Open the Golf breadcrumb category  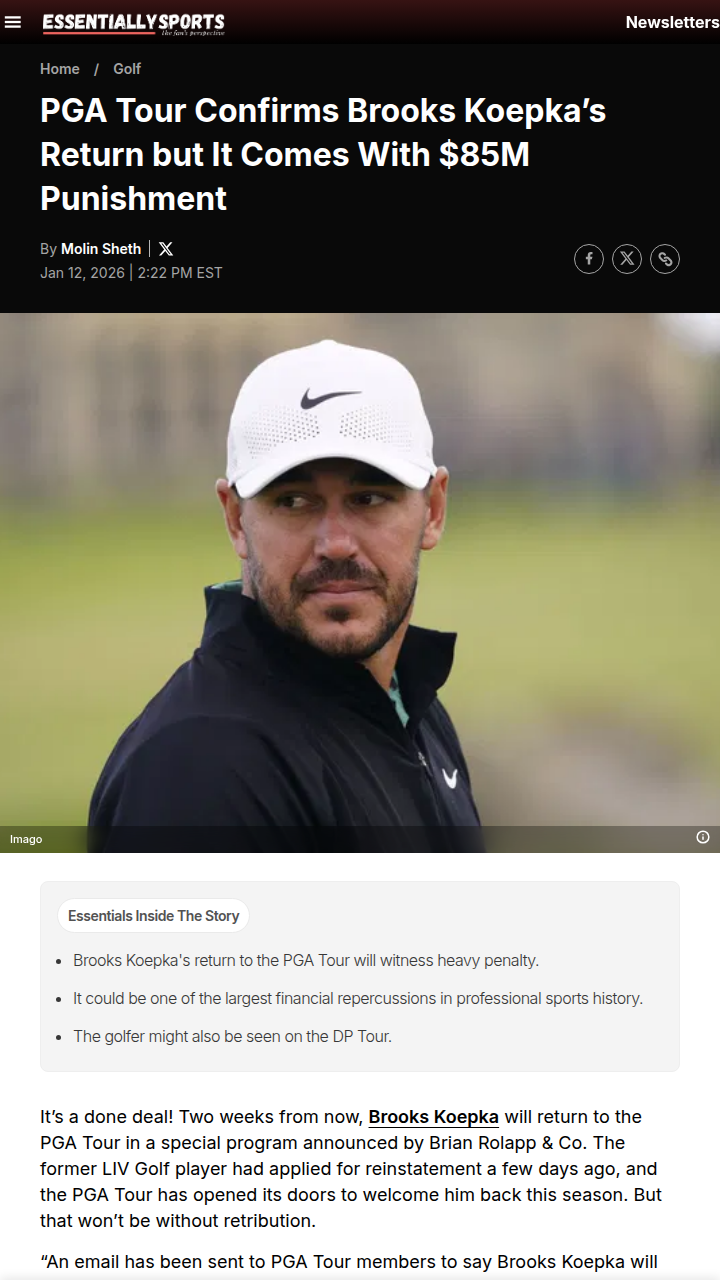[x=127, y=69]
